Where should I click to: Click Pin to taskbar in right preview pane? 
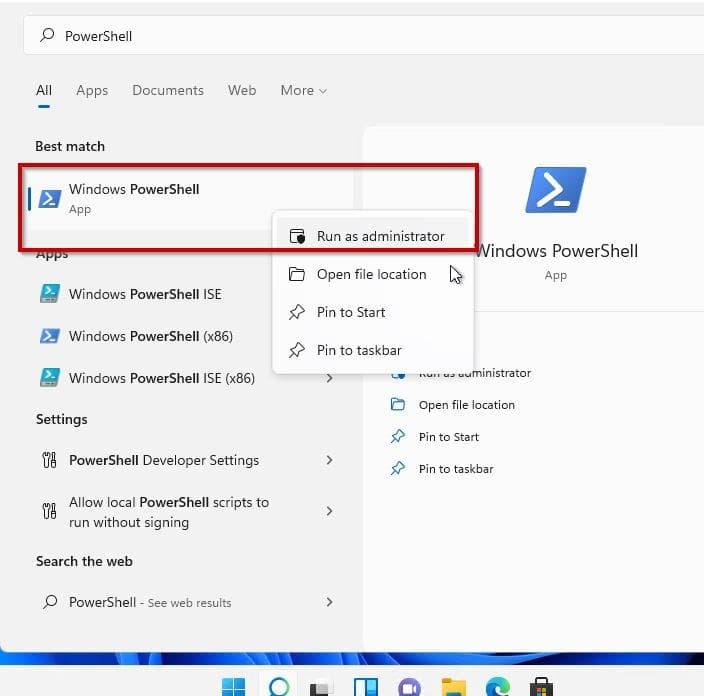(455, 469)
